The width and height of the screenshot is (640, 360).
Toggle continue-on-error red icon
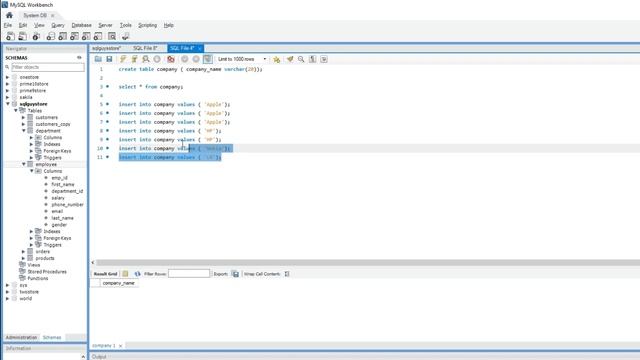(171, 59)
